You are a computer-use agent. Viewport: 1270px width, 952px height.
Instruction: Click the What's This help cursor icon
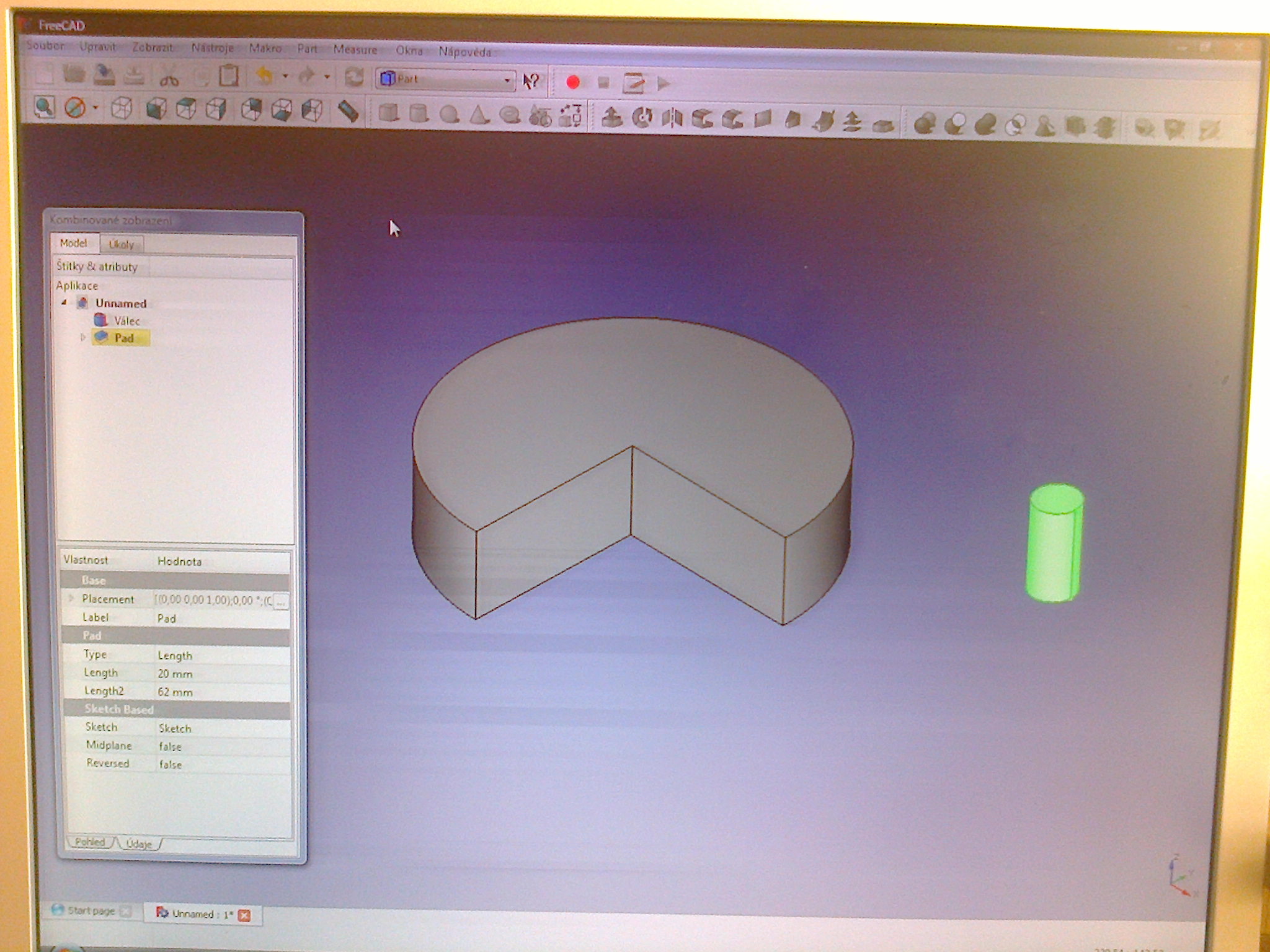[531, 81]
